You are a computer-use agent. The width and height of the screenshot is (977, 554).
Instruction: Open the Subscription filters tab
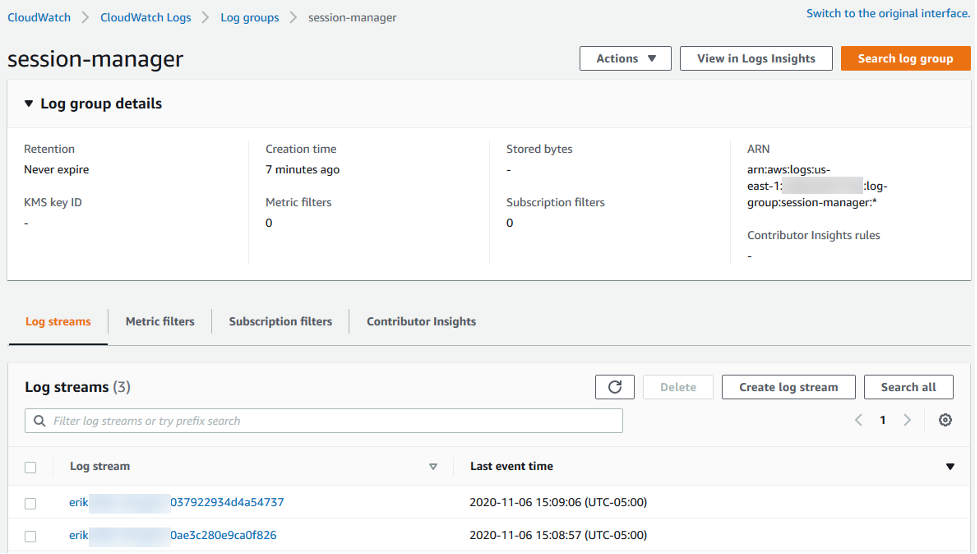(x=280, y=322)
